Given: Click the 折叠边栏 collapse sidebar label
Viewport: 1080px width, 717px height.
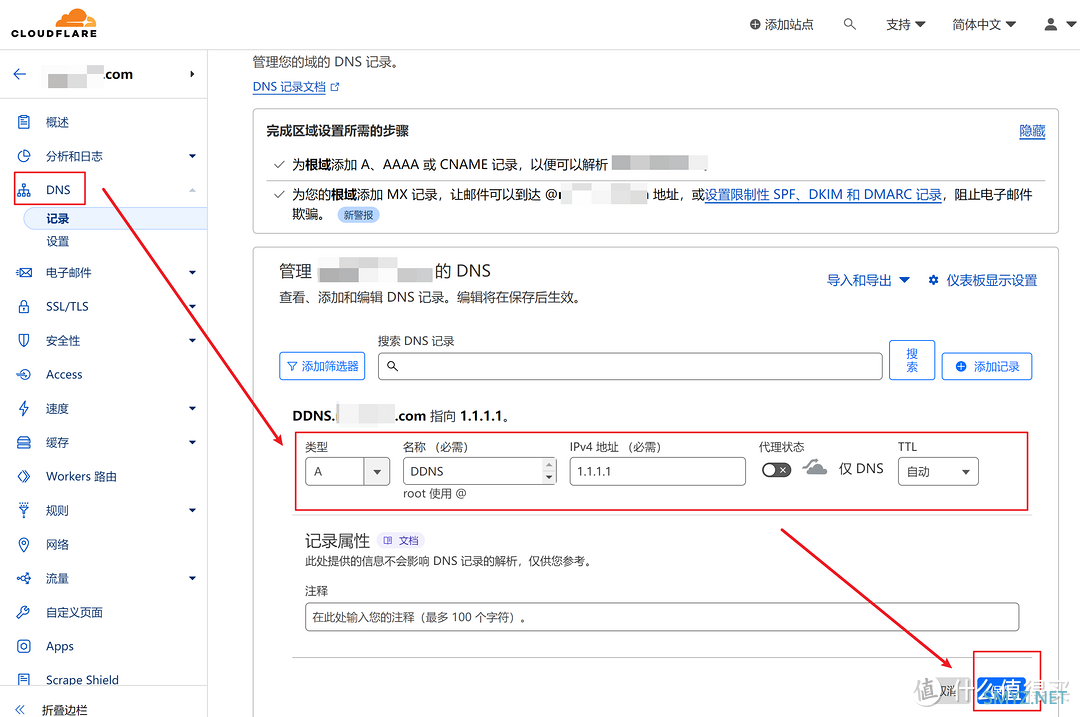Looking at the screenshot, I should pos(65,710).
